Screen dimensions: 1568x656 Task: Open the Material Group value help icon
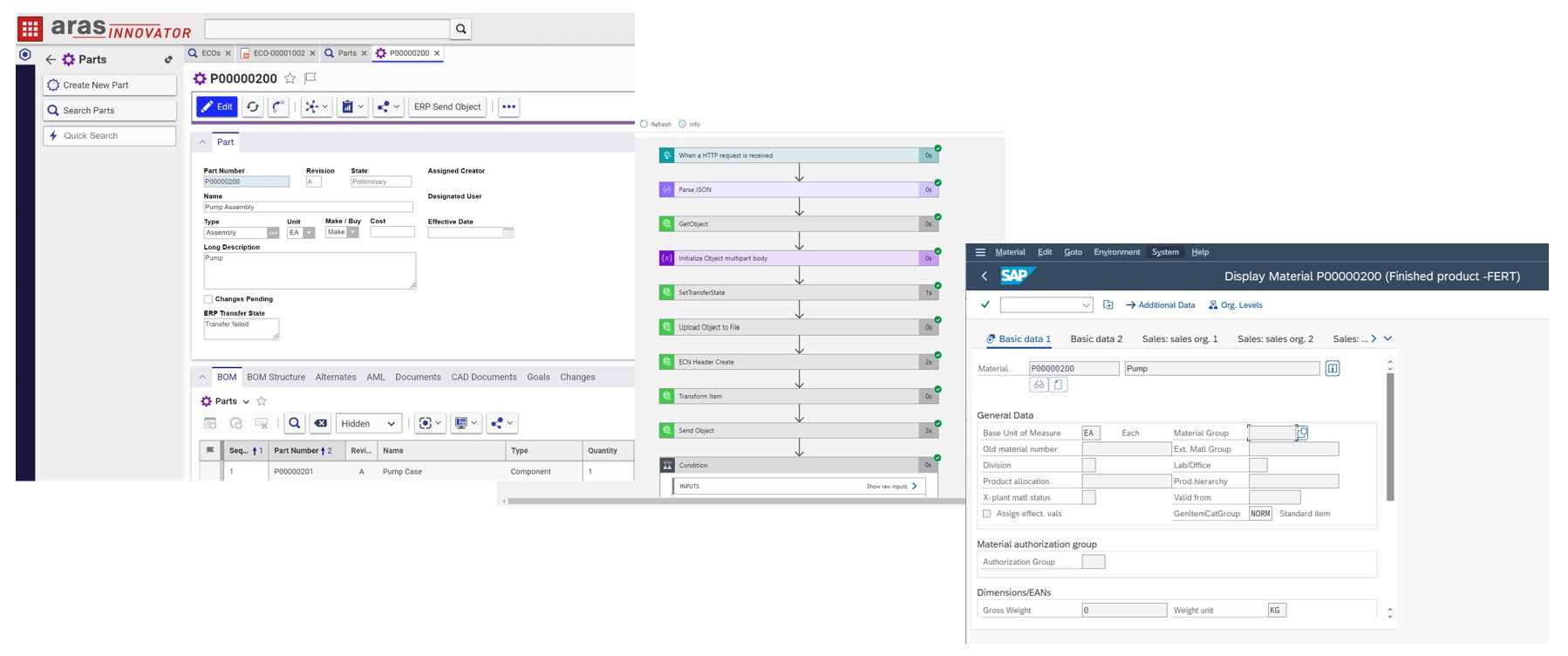[x=1302, y=433]
